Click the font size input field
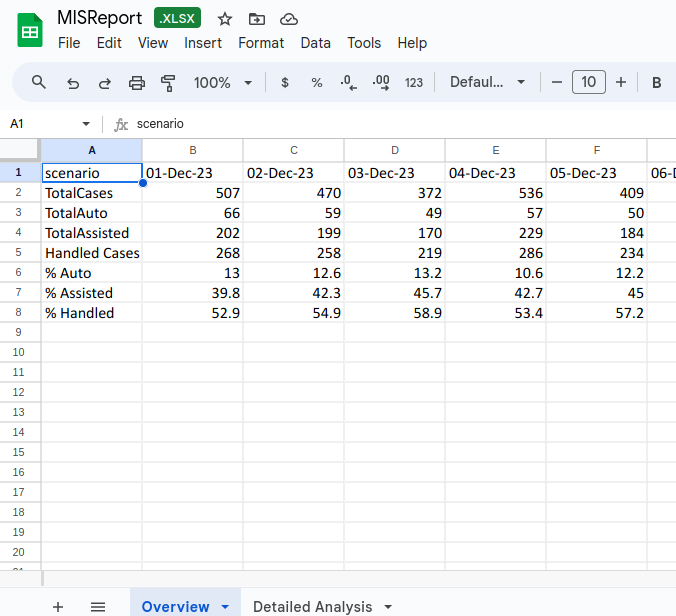Screen dimensions: 676x616 coord(589,83)
